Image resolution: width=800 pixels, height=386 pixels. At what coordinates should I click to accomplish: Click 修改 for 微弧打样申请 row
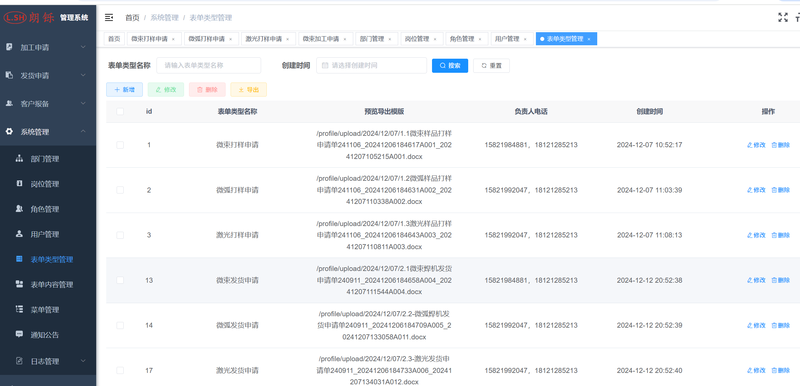756,190
